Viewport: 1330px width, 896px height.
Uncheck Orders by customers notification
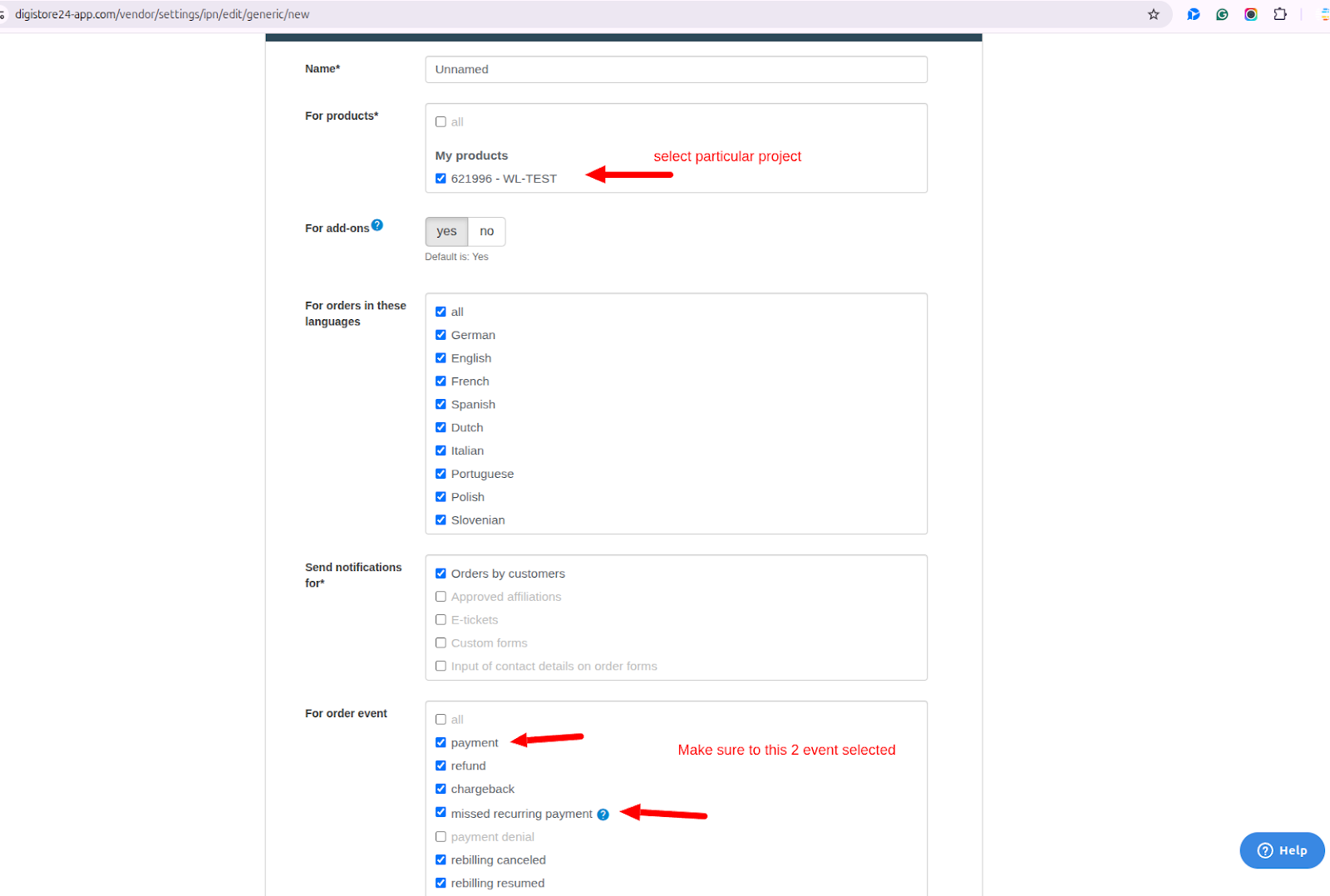click(441, 574)
